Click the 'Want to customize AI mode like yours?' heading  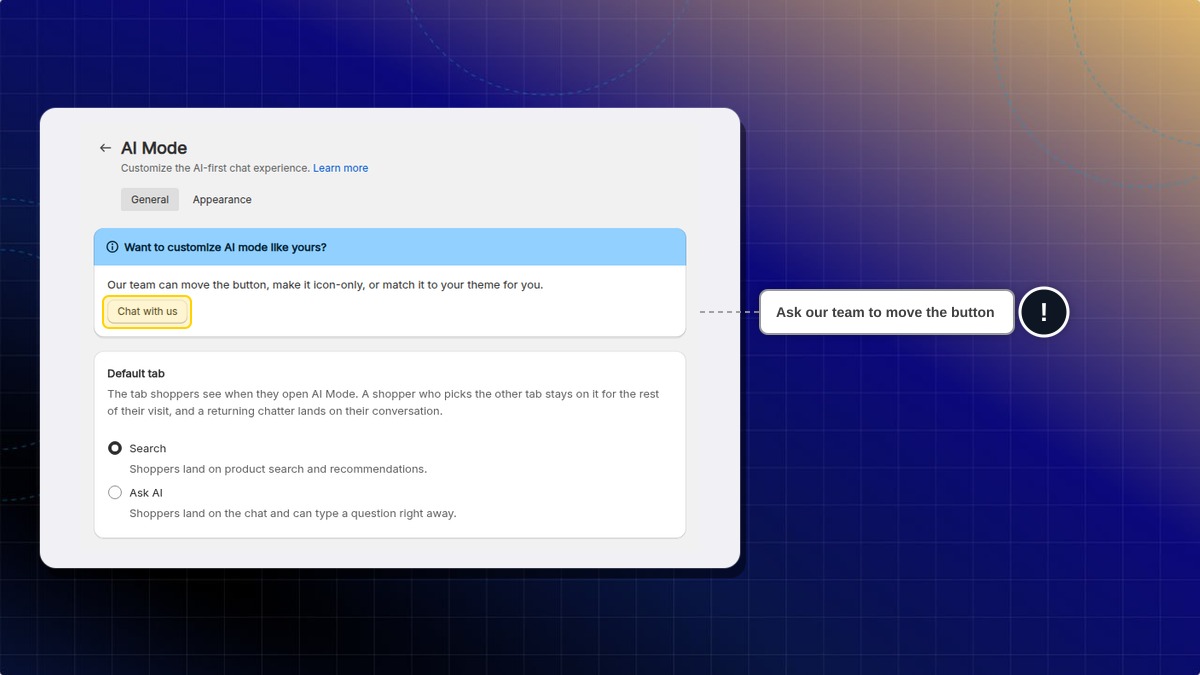tap(225, 247)
